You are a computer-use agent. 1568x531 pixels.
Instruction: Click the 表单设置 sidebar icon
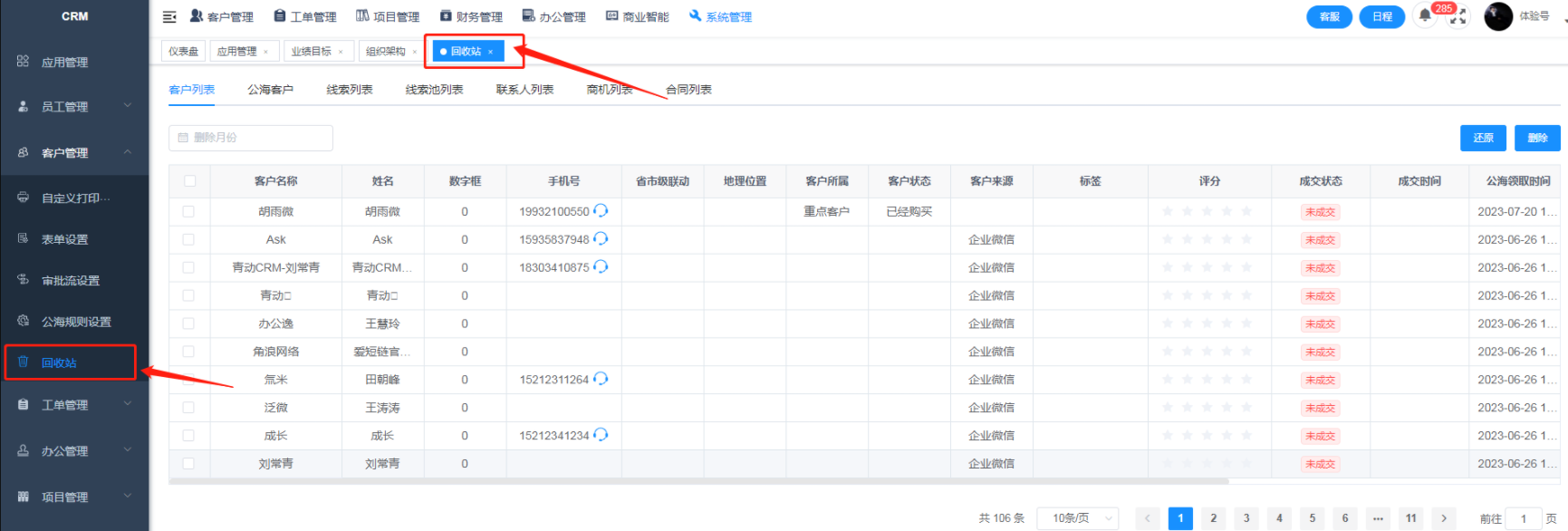(x=23, y=238)
